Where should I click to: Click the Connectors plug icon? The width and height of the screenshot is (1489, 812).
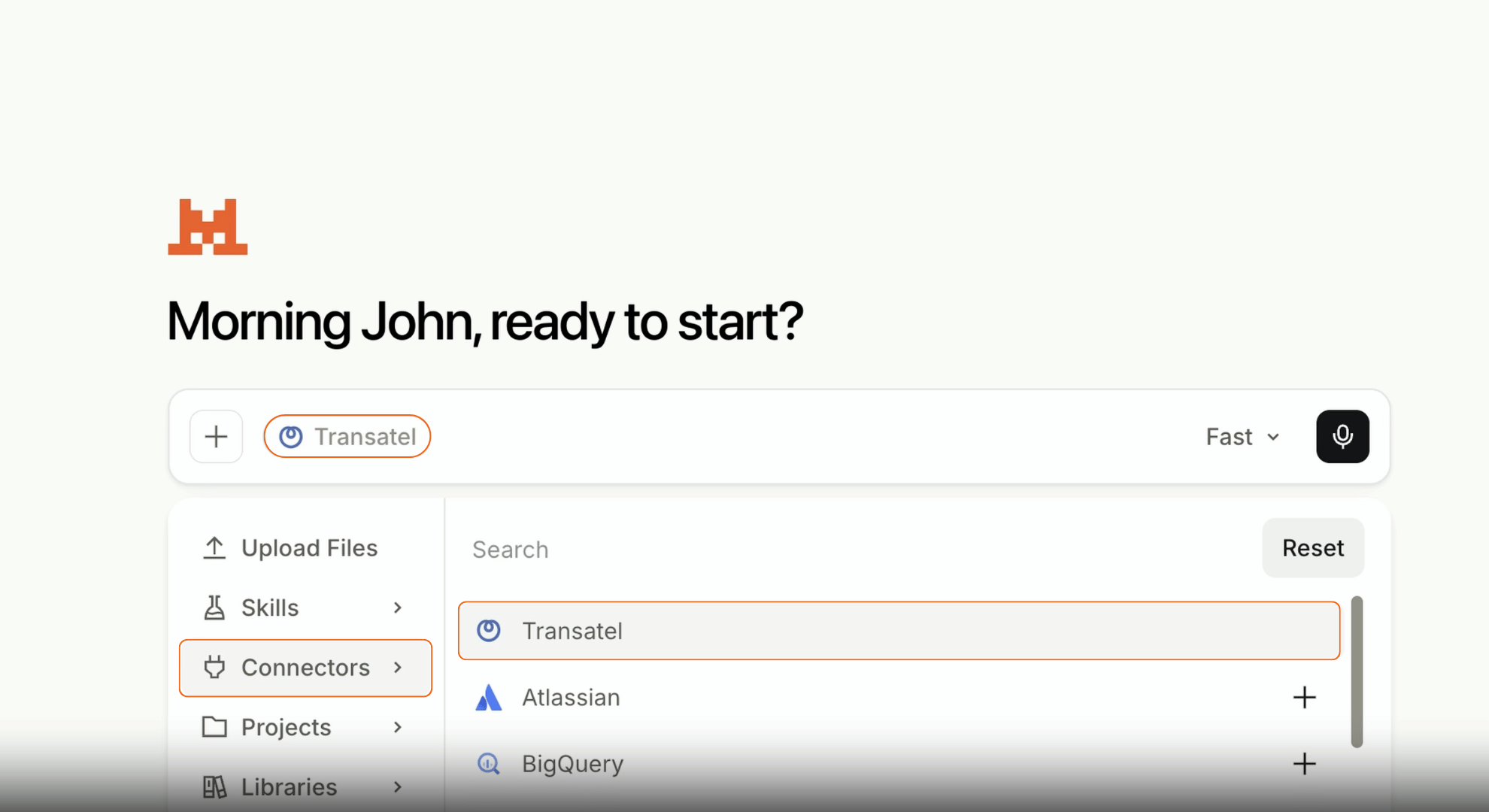[214, 668]
